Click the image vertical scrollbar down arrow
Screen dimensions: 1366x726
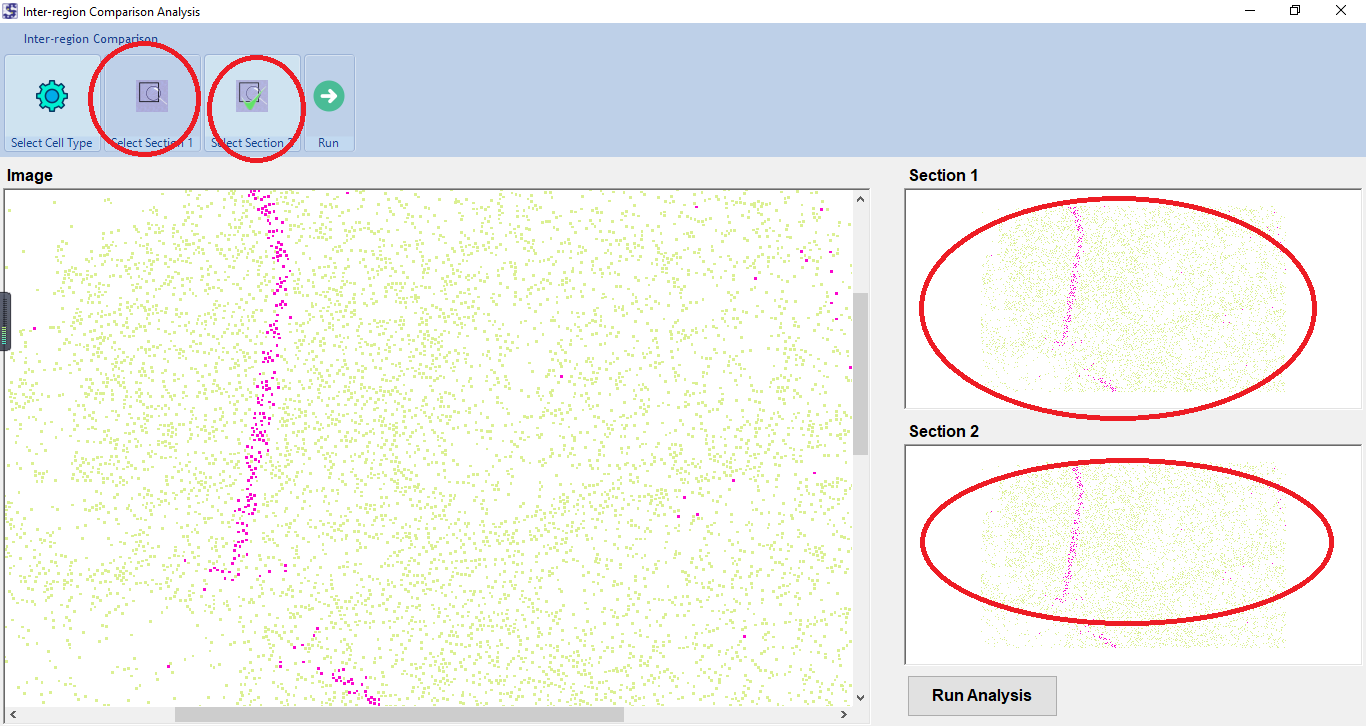860,697
